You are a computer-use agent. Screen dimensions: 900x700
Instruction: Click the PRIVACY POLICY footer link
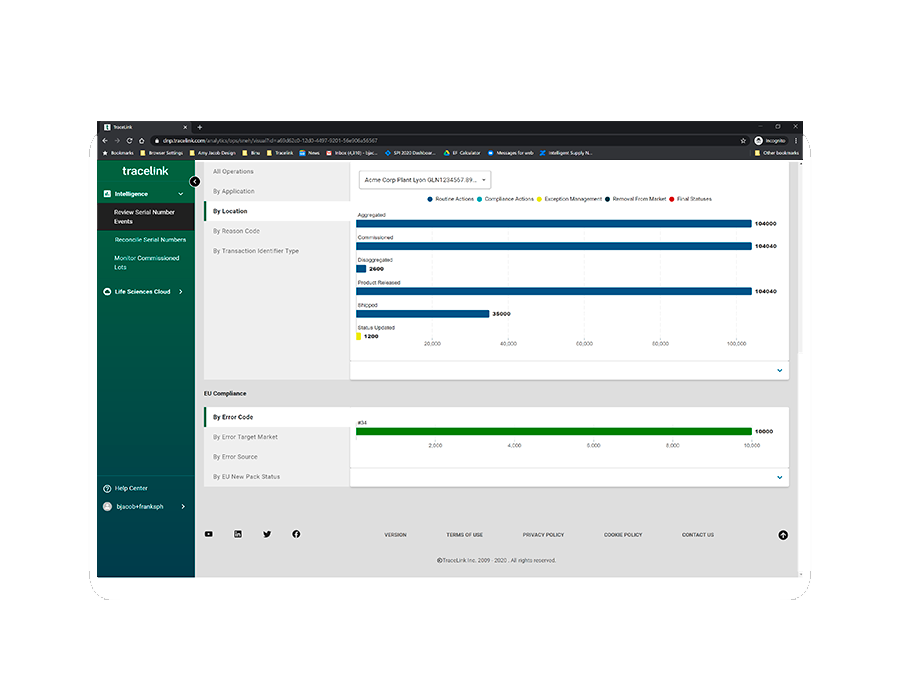(544, 535)
